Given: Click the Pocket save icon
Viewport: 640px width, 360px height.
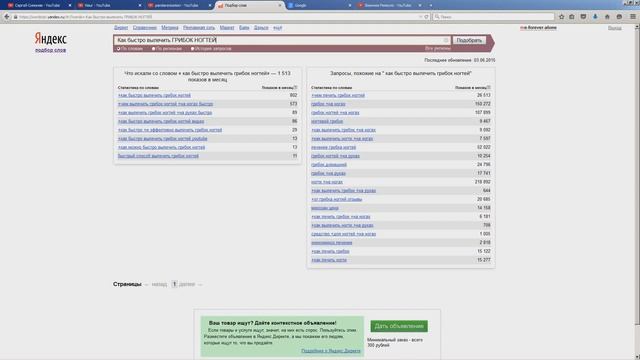Looking at the screenshot, I should coord(583,17).
